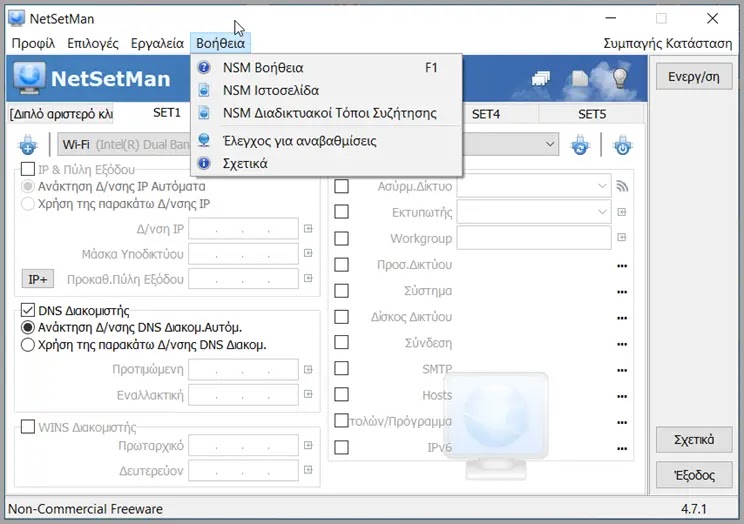Tick the IPv6 checkbox
The width and height of the screenshot is (744, 524).
pos(341,447)
